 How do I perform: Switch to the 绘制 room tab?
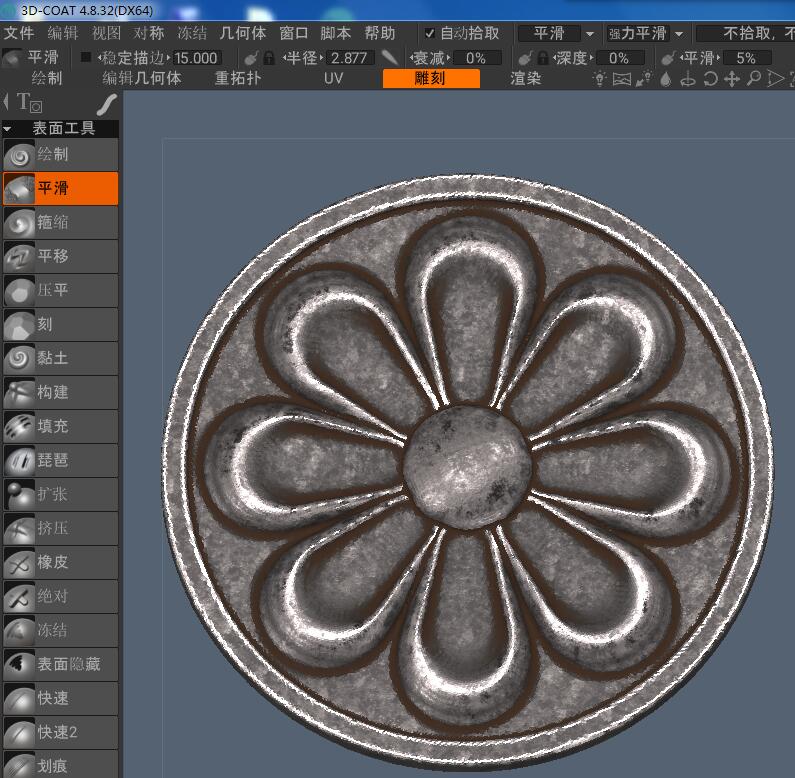pyautogui.click(x=47, y=79)
